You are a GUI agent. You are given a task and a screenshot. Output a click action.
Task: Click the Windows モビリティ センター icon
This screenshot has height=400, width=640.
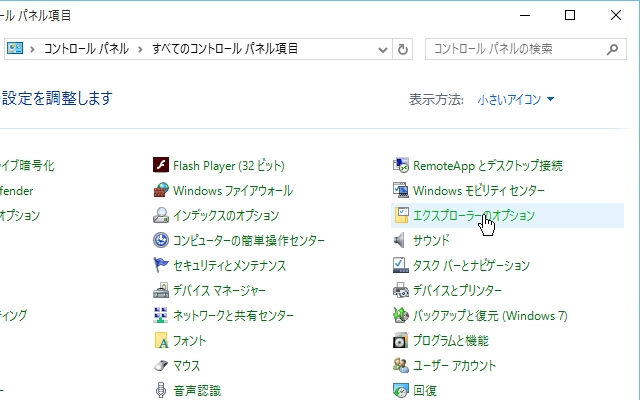(400, 190)
